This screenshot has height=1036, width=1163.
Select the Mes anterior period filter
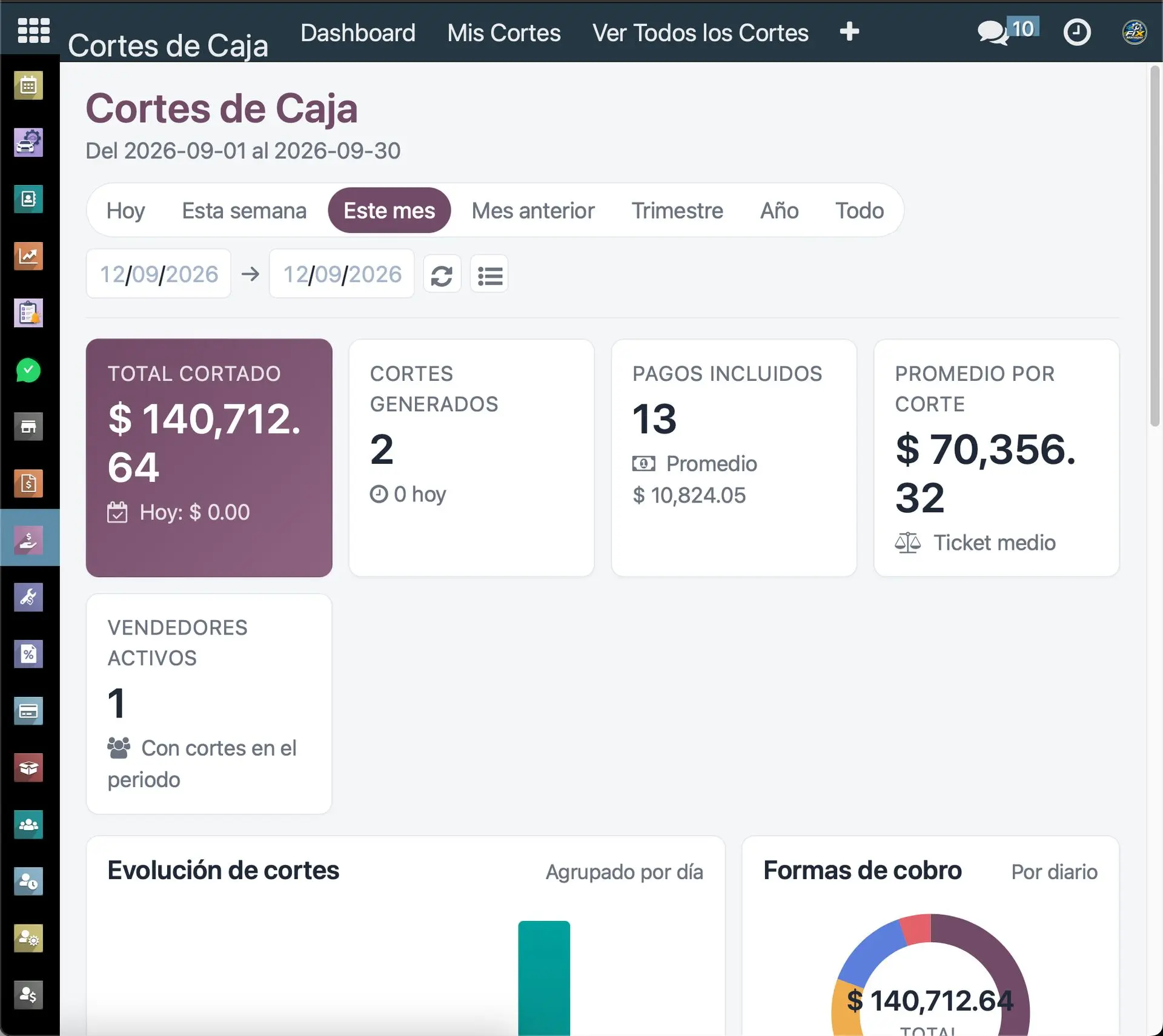click(533, 211)
